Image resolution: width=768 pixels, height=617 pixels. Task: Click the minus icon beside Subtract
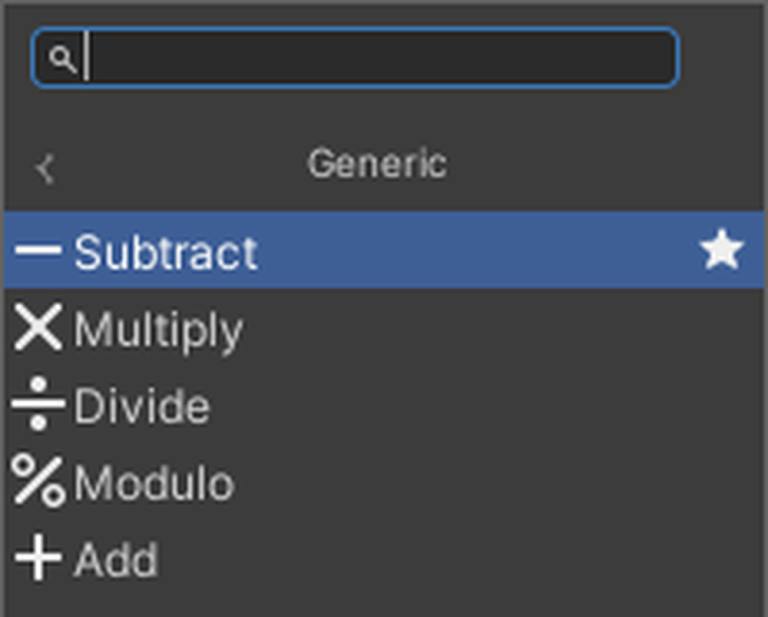tap(38, 250)
